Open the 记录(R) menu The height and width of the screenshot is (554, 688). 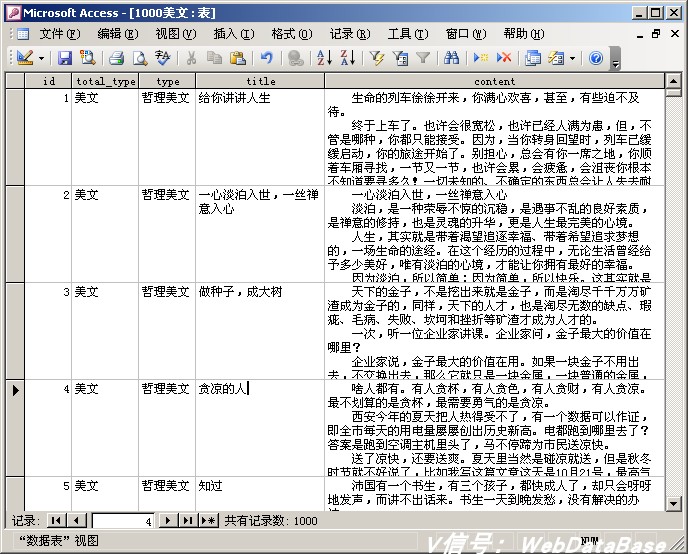click(350, 34)
